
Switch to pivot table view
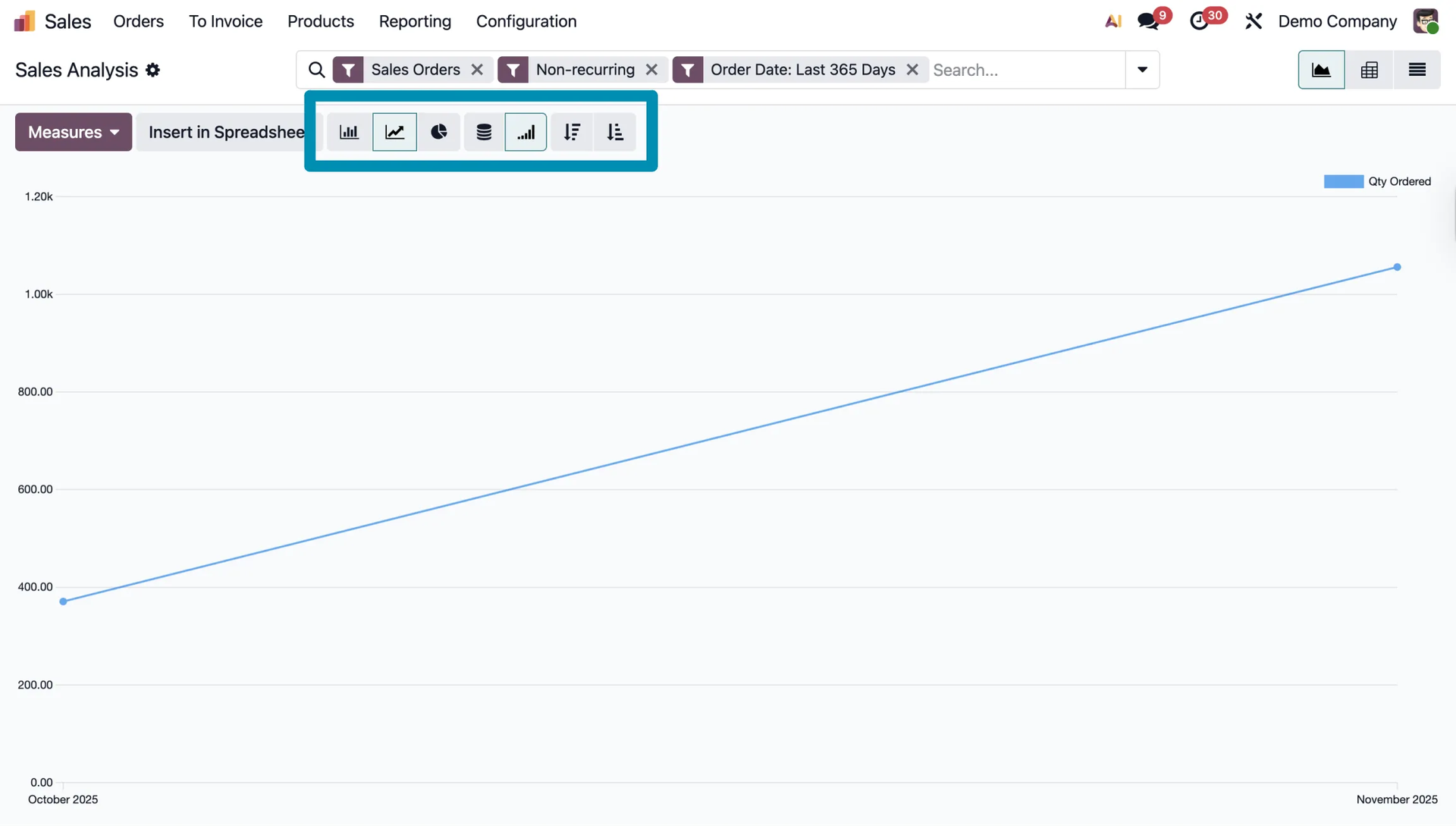1369,70
